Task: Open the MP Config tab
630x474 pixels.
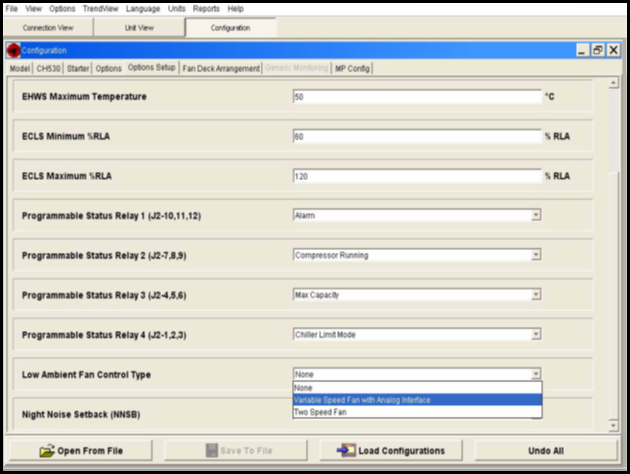Action: tap(352, 68)
